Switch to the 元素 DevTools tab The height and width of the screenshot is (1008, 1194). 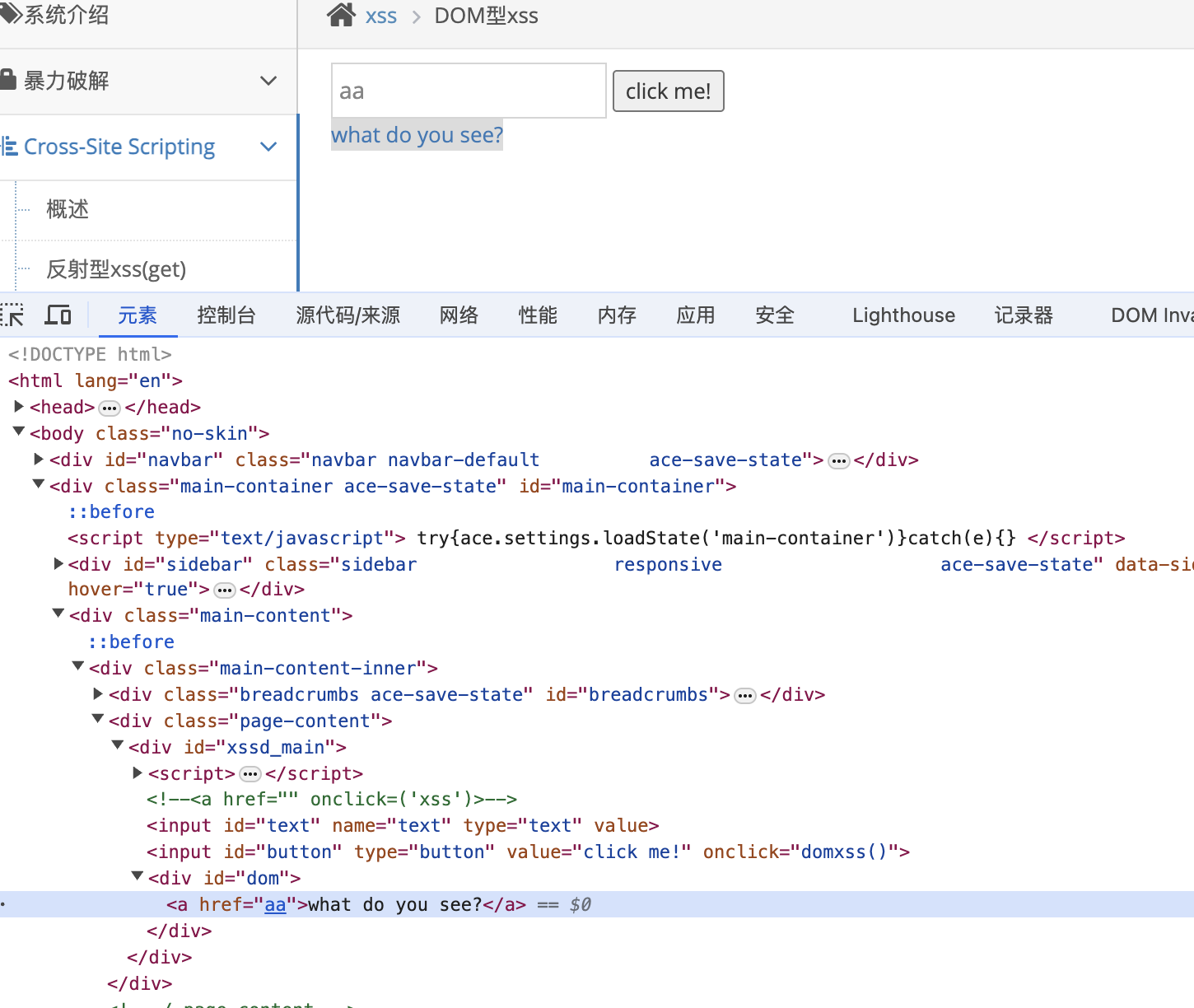(x=138, y=315)
